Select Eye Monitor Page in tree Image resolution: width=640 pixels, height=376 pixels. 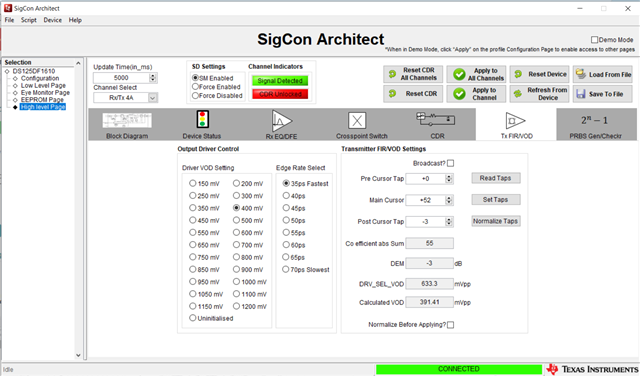[45, 93]
